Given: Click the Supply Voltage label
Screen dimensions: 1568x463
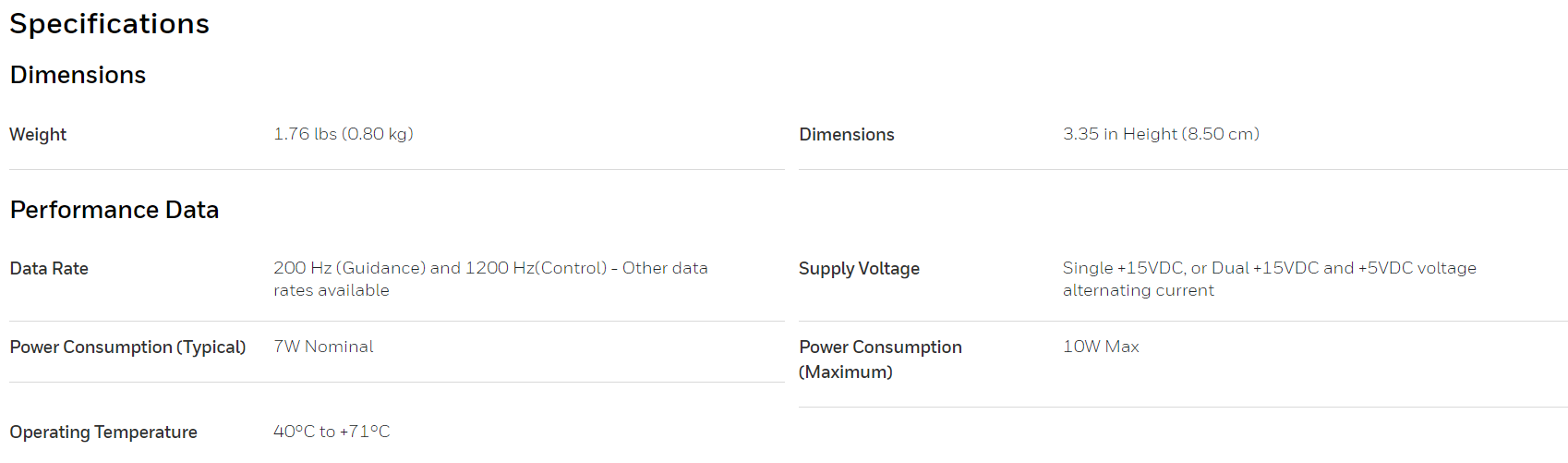Looking at the screenshot, I should 859,269.
